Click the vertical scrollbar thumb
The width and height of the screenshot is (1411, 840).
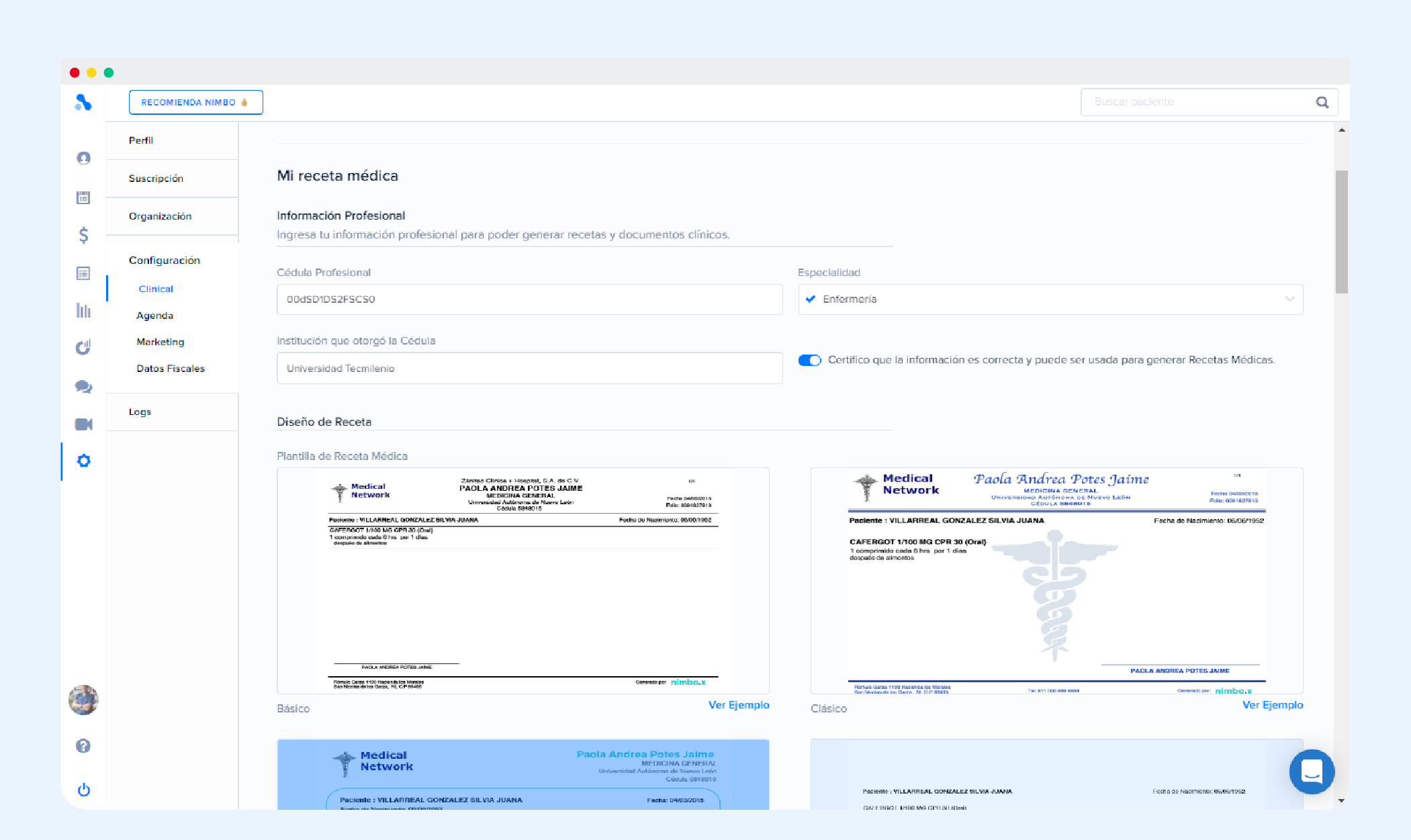coord(1341,232)
